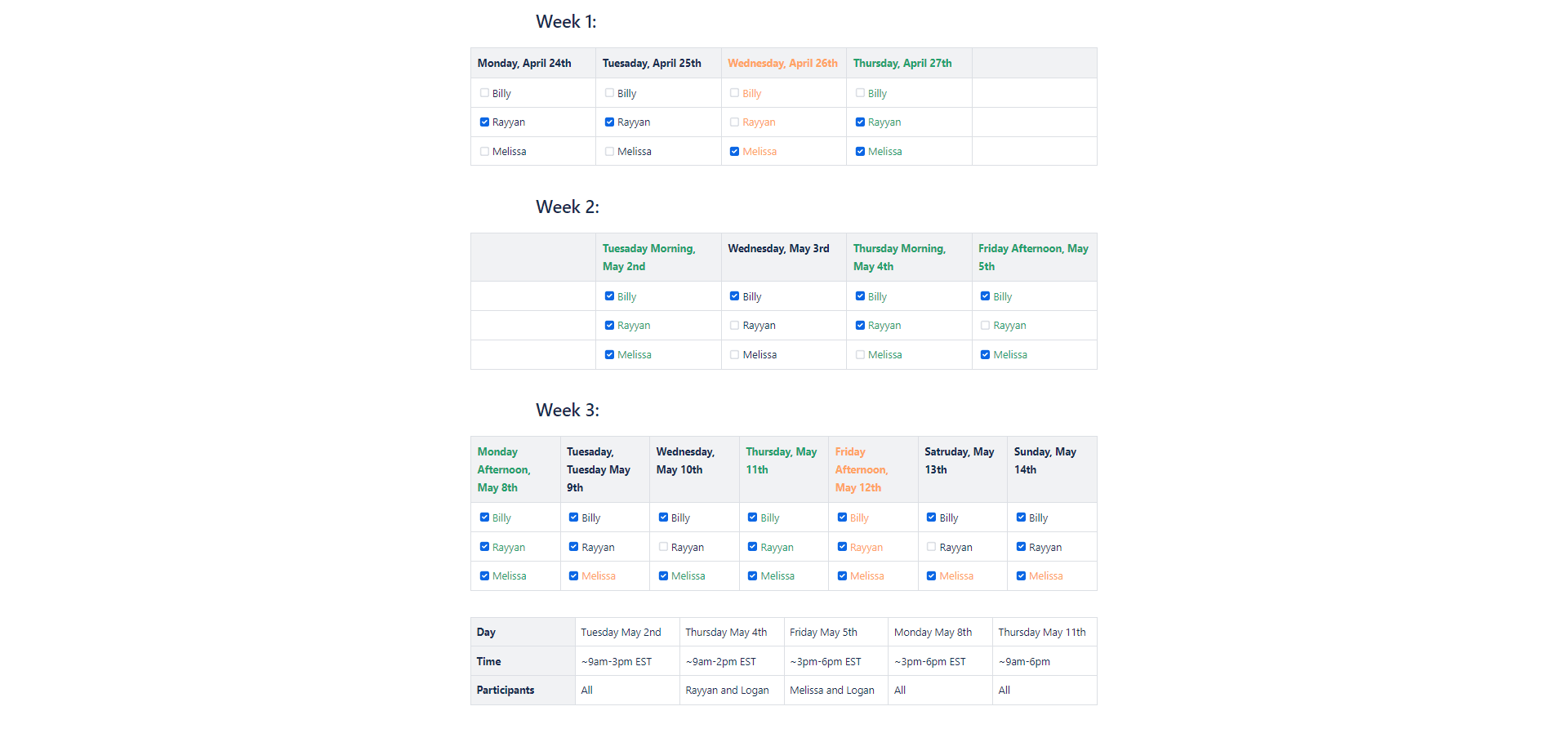
Task: Select the 'Week 2:' heading
Action: pos(568,207)
